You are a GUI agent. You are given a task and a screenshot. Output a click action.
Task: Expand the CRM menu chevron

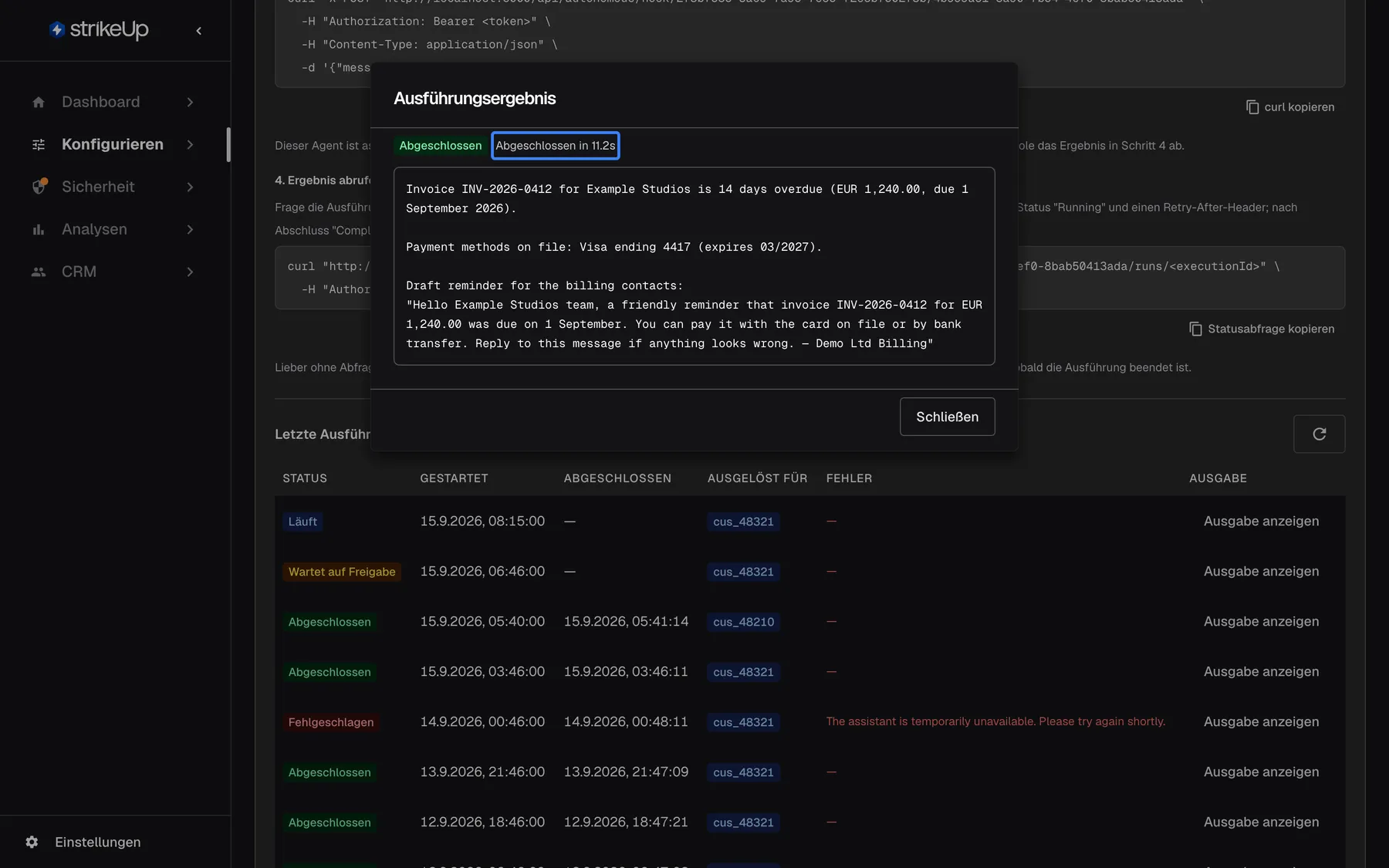click(190, 272)
